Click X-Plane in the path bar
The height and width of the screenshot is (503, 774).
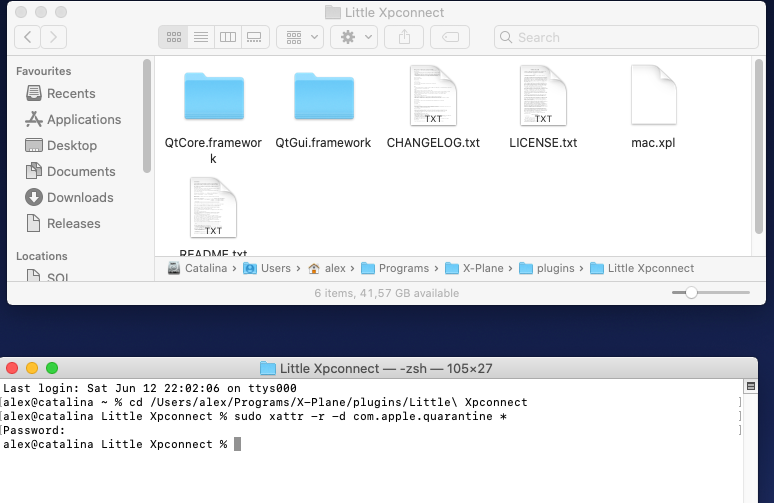pos(474,268)
